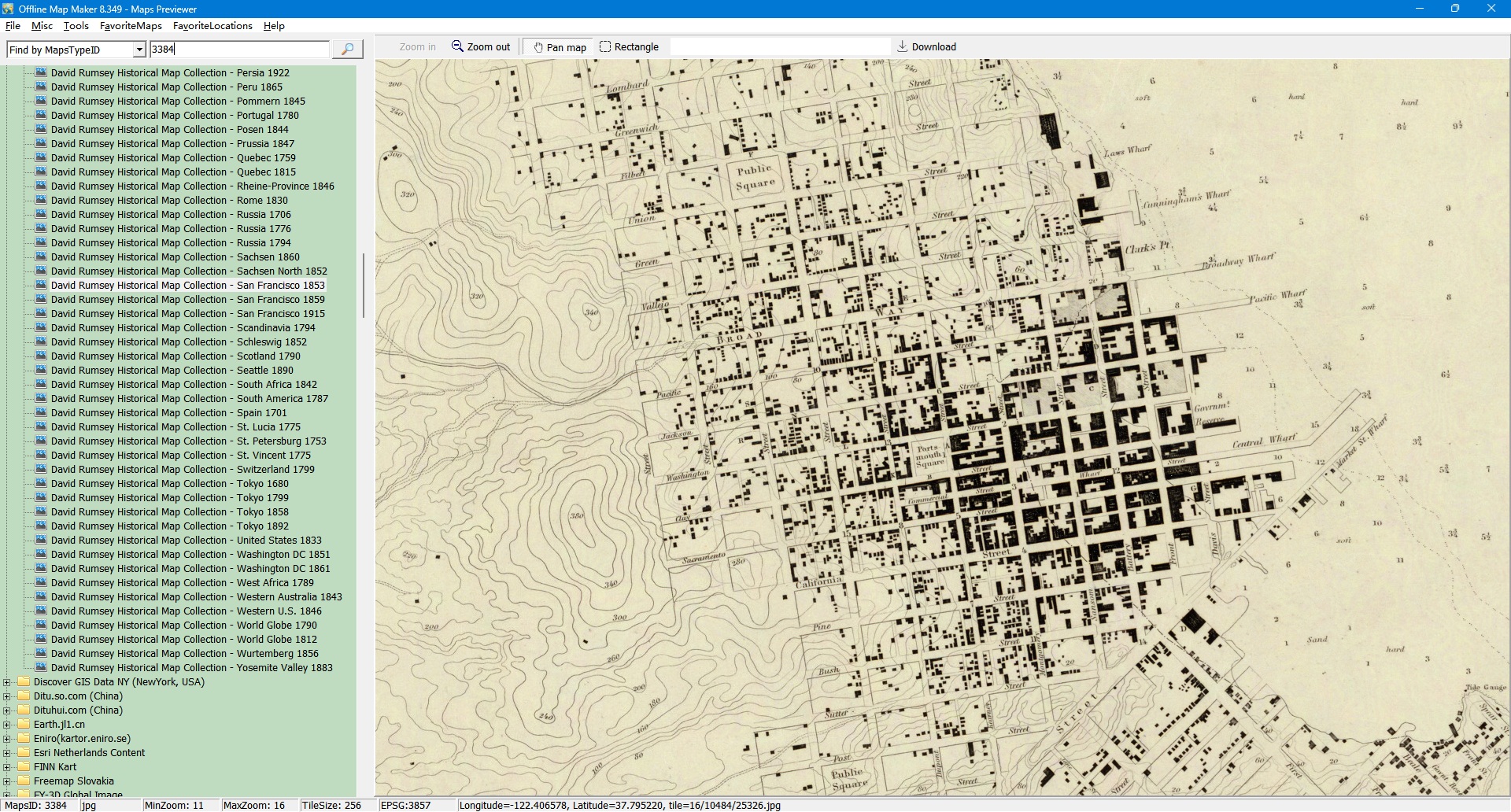Image resolution: width=1511 pixels, height=812 pixels.
Task: Expand the Eniro(kartor.eniro.se) tree node
Action: tap(7, 739)
